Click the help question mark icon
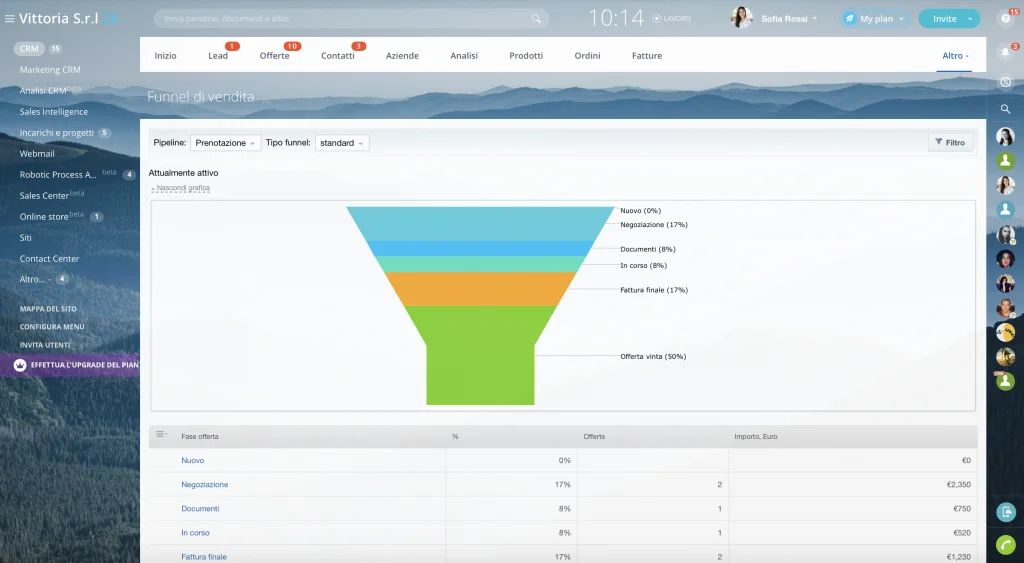 (x=1006, y=19)
